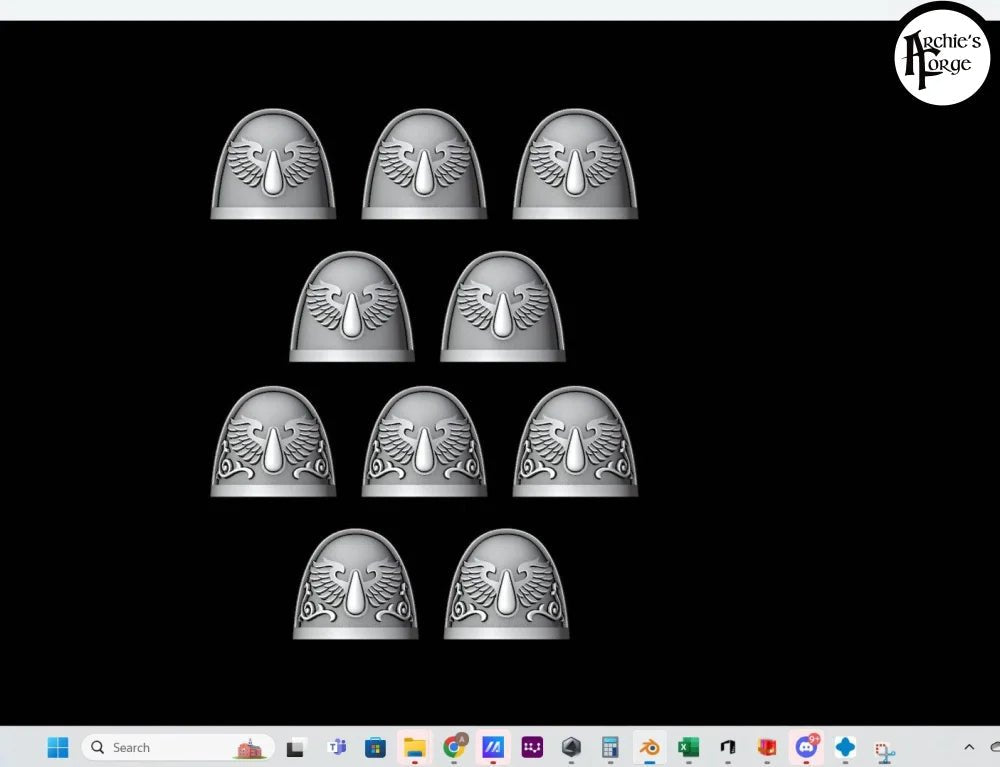Expand hidden system tray icons via chevron
The width and height of the screenshot is (1000, 767).
[x=968, y=747]
